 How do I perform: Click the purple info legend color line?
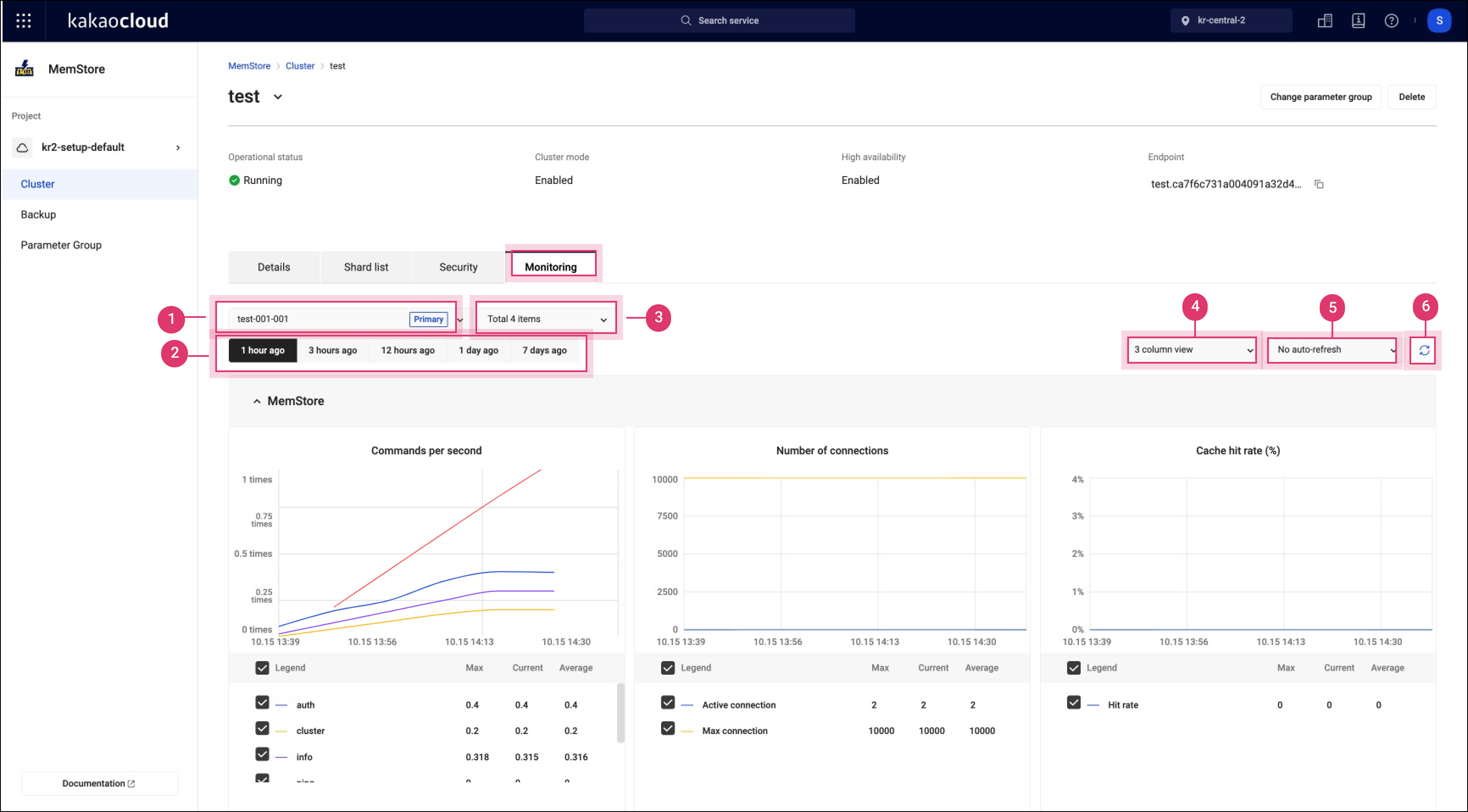[x=281, y=757]
